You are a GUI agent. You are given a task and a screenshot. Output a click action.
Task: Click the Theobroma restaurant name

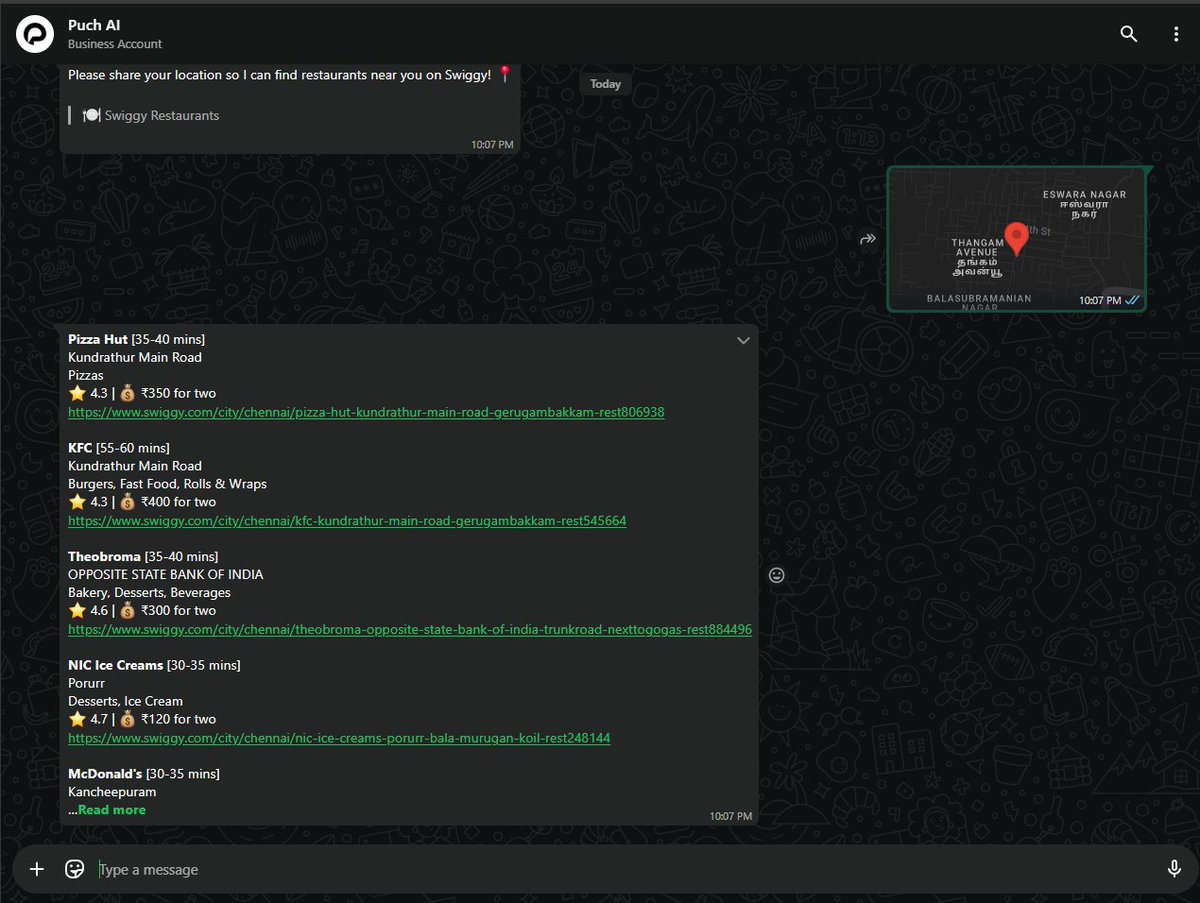(104, 556)
